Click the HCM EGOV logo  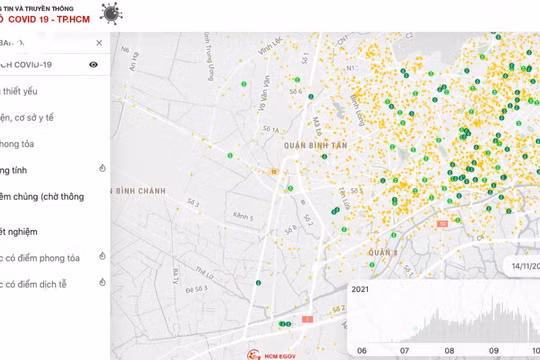(271, 355)
